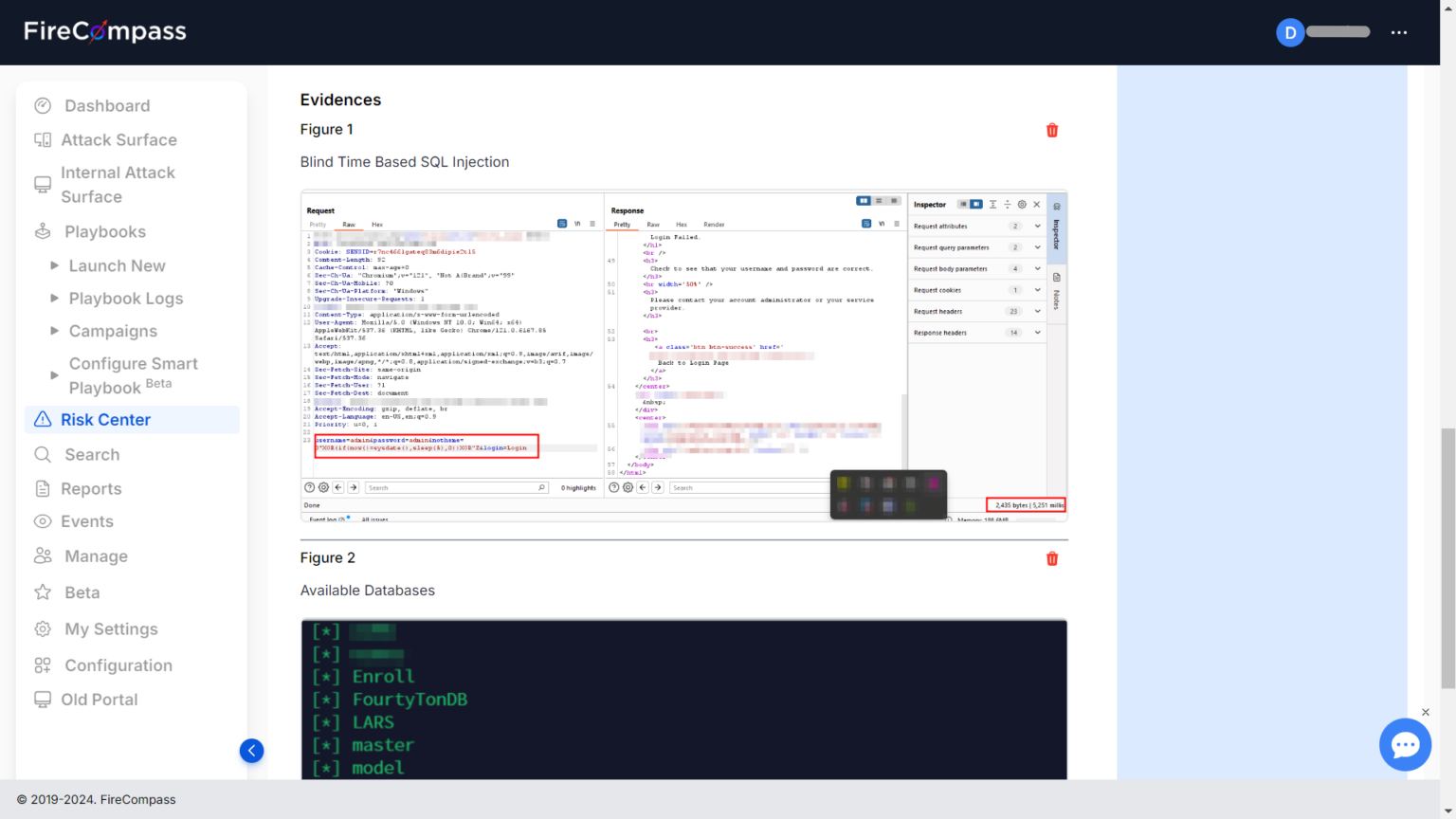Viewport: 1456px width, 819px height.
Task: Toggle the \n line-ending display in the Request panel
Action: (x=576, y=223)
